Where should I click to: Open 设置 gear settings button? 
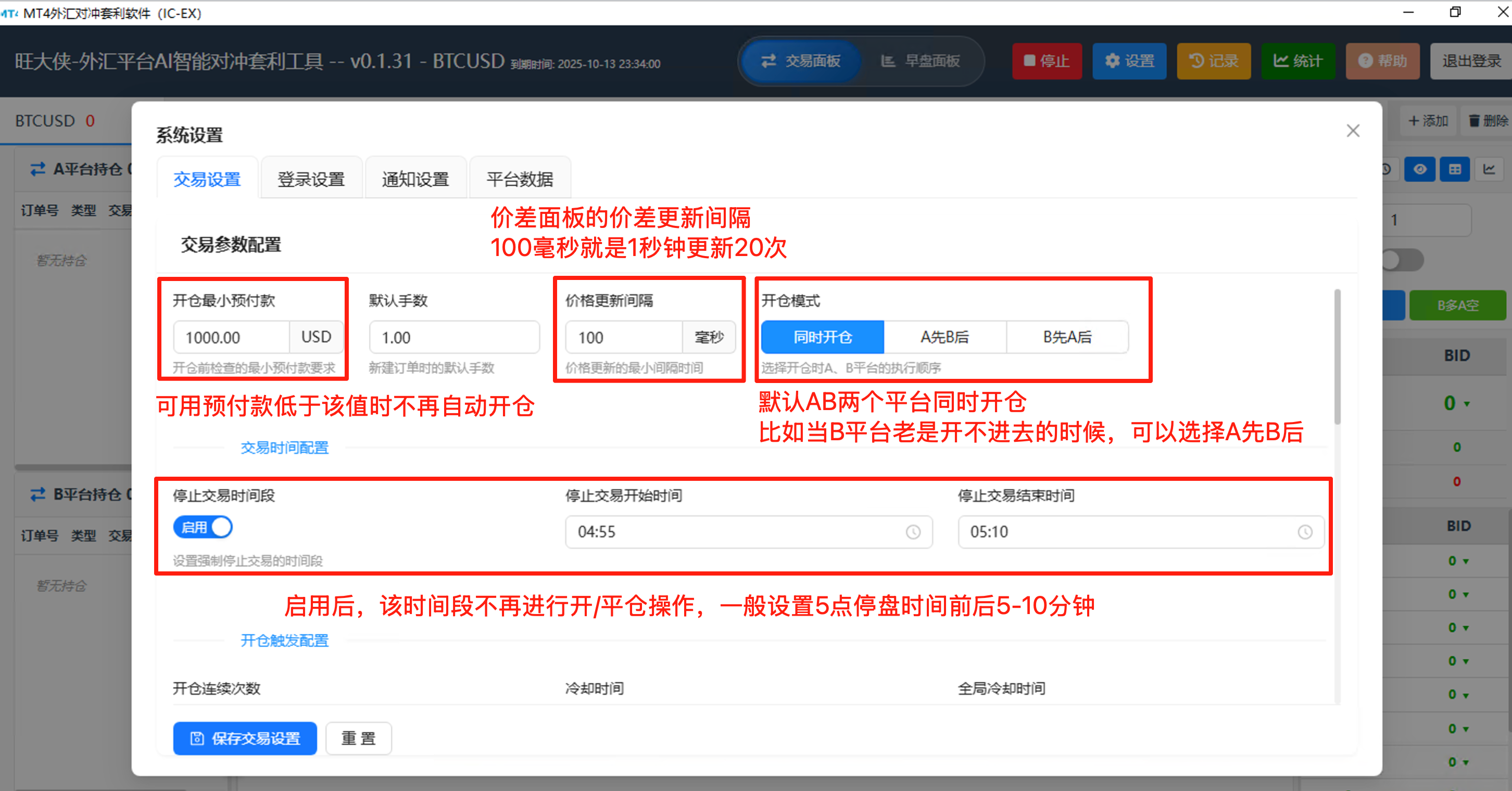tap(1129, 61)
